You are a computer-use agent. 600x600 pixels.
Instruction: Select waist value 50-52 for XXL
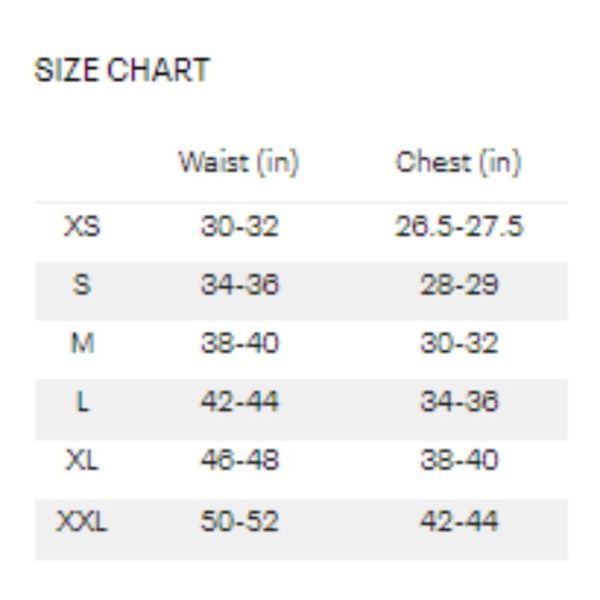[240, 521]
